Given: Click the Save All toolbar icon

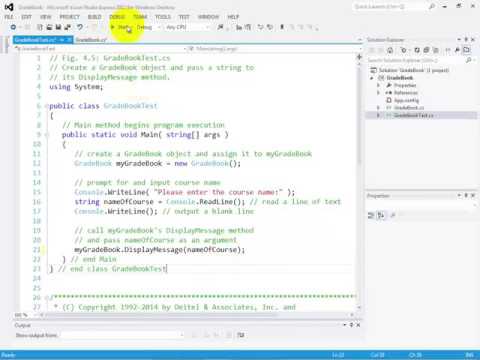Looking at the screenshot, I should point(68,27).
